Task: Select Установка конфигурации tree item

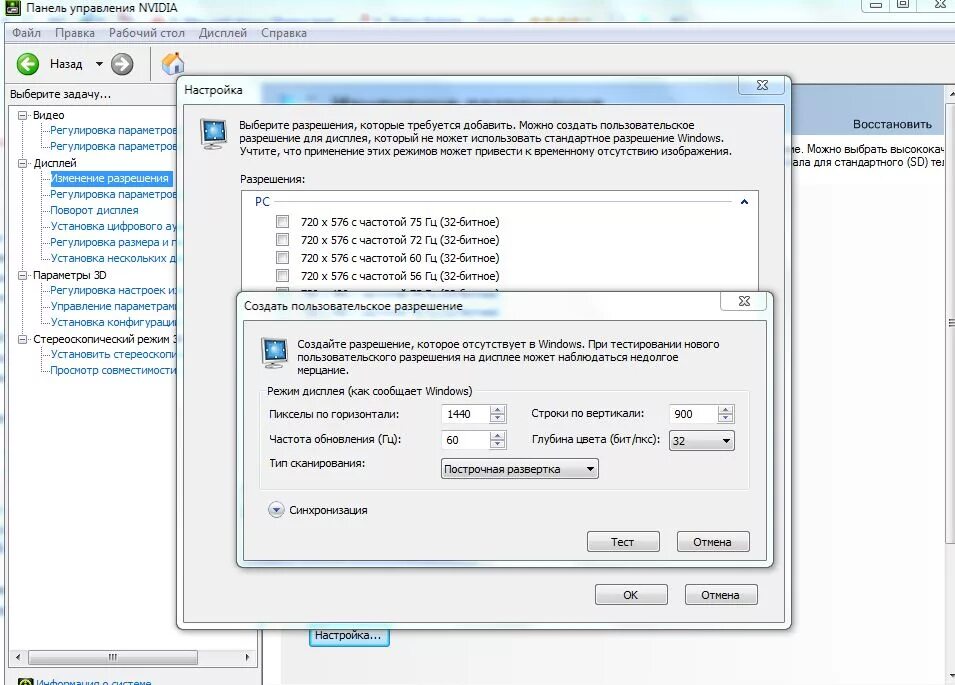Action: (113, 322)
